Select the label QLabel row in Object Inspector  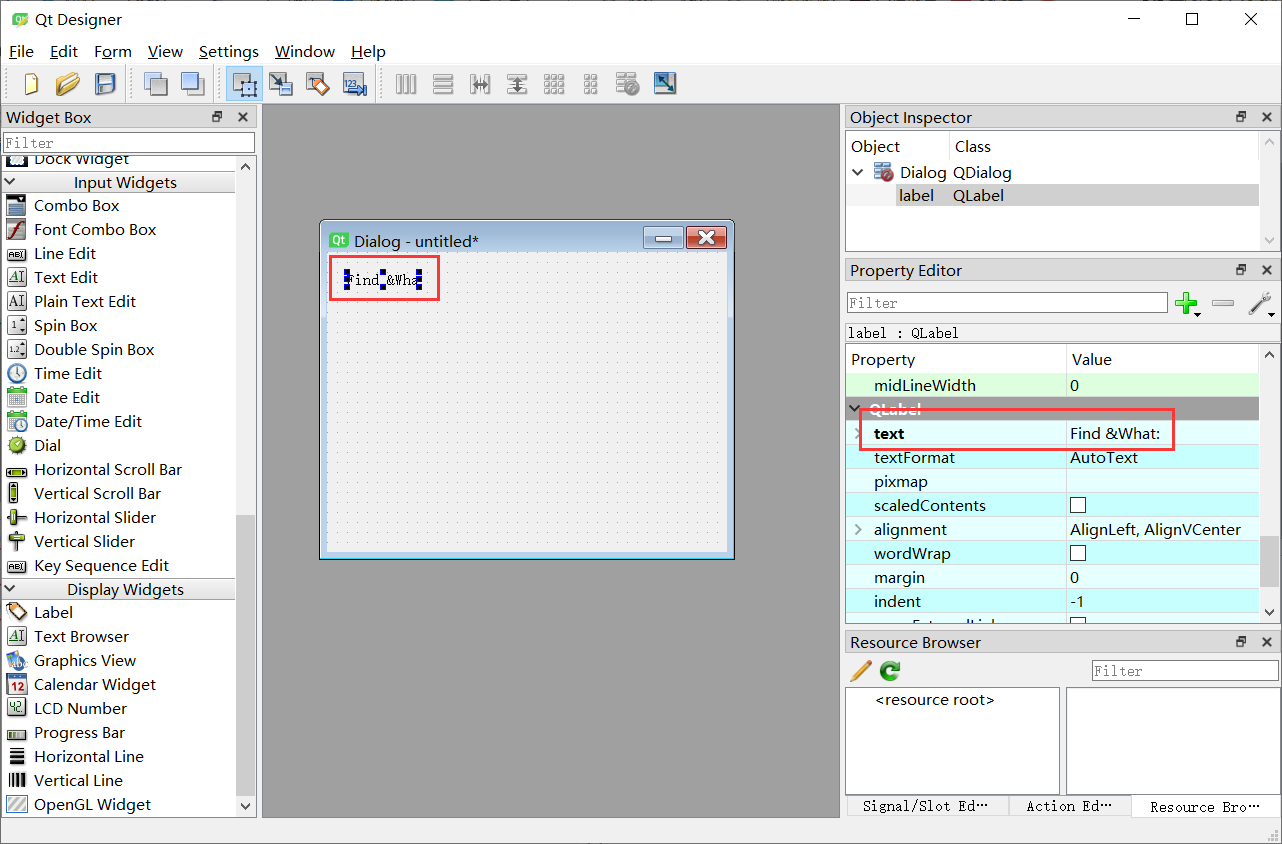coord(1052,196)
